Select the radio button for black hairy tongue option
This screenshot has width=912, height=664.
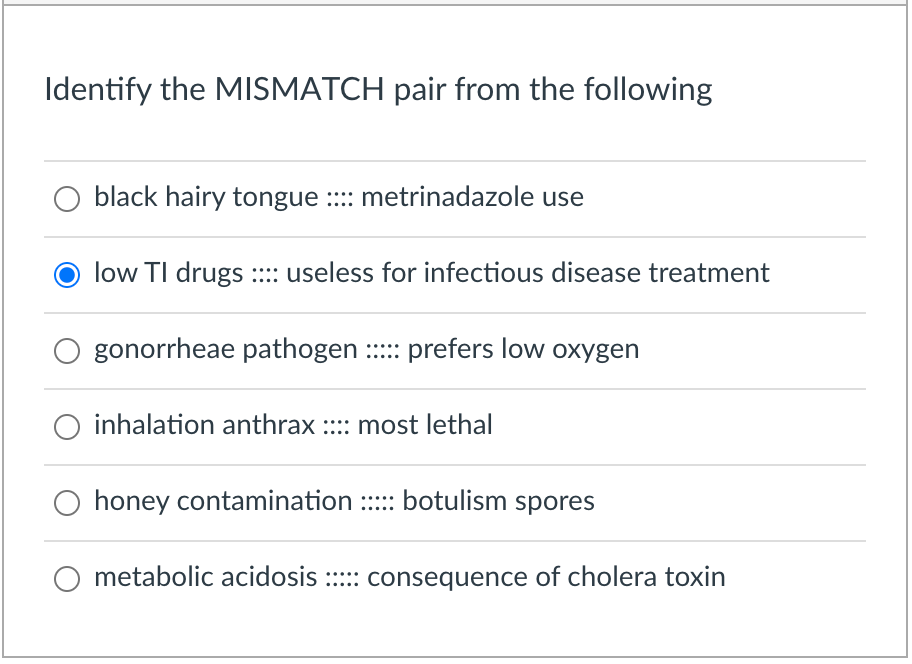point(66,199)
